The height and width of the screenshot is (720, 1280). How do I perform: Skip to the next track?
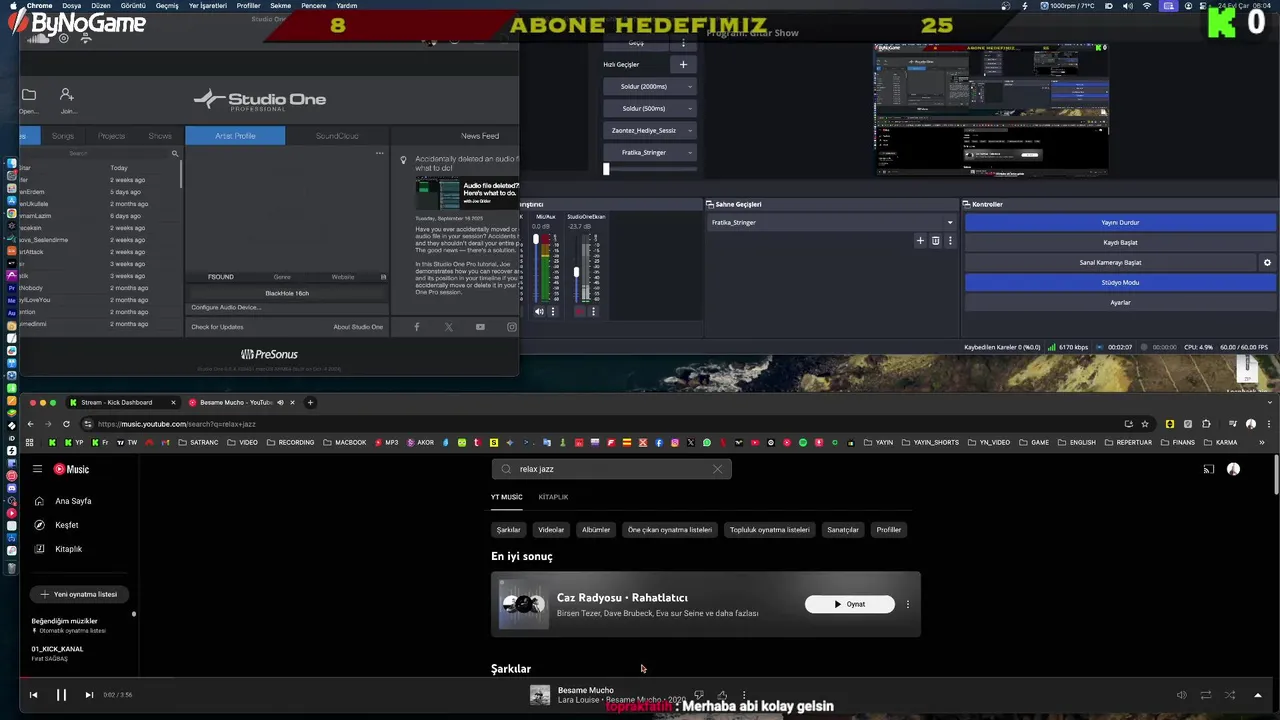pos(89,695)
